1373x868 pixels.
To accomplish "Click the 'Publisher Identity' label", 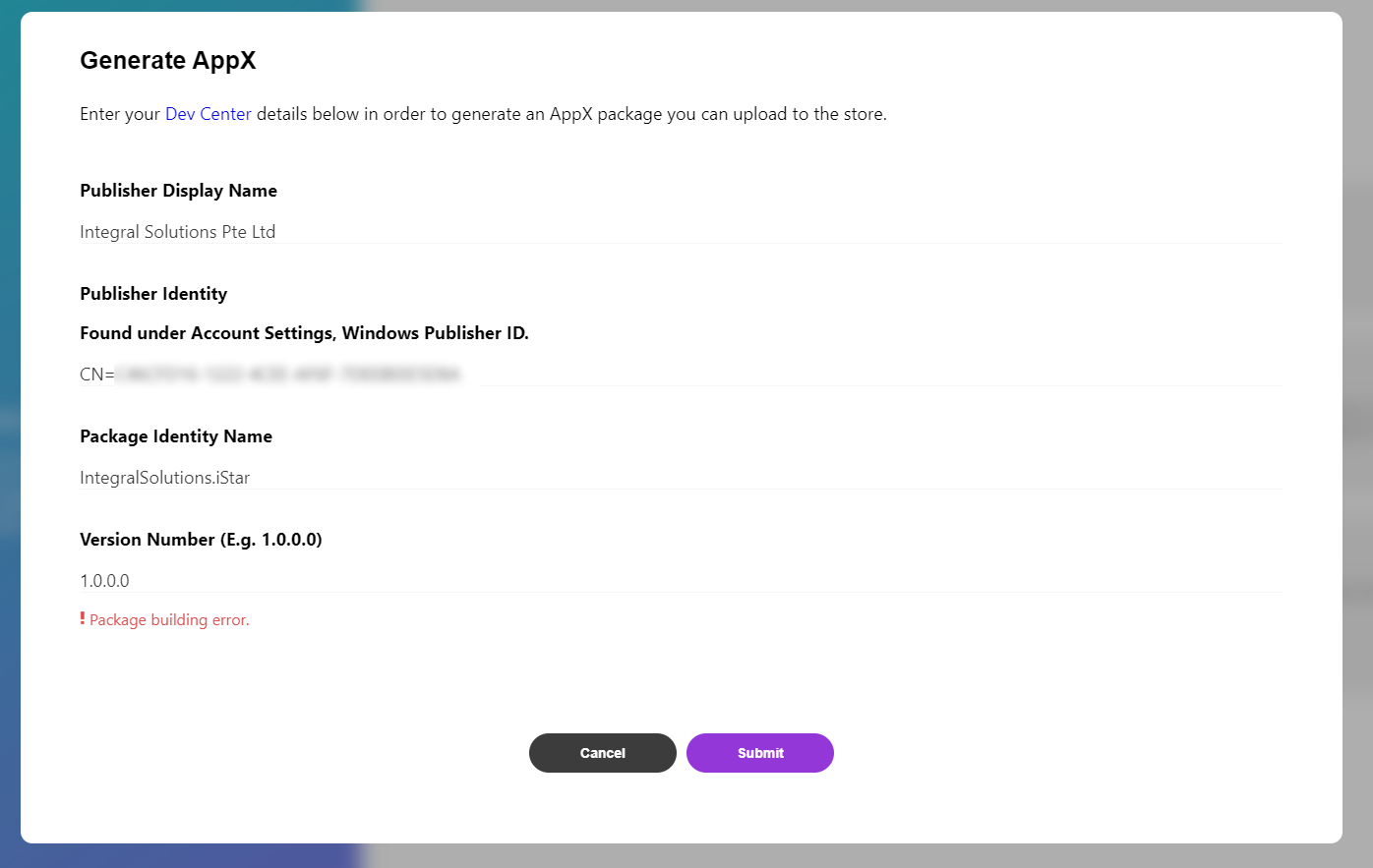I will click(153, 294).
